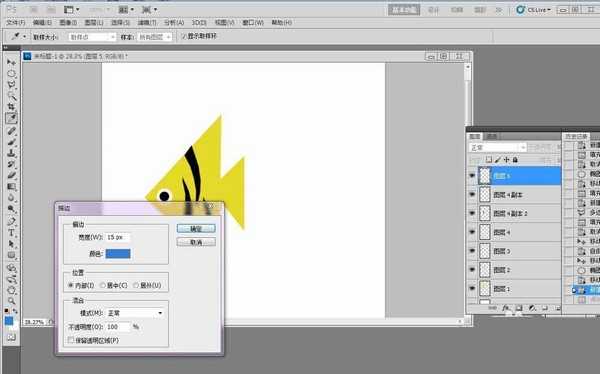Open the 取样大小 sample size dropdown
600x374 pixels.
(x=92, y=37)
